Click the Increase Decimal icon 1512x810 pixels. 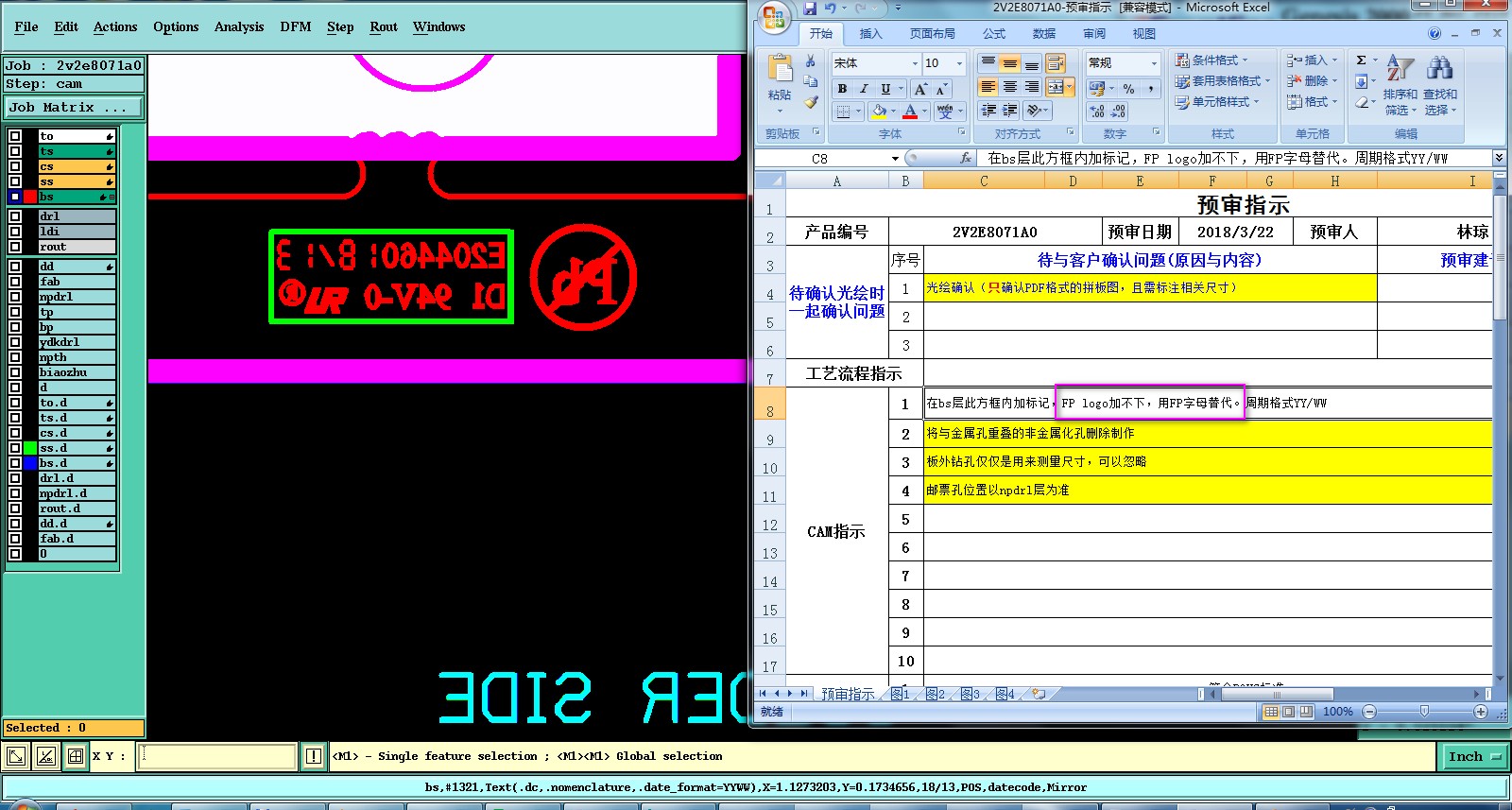pos(1097,112)
